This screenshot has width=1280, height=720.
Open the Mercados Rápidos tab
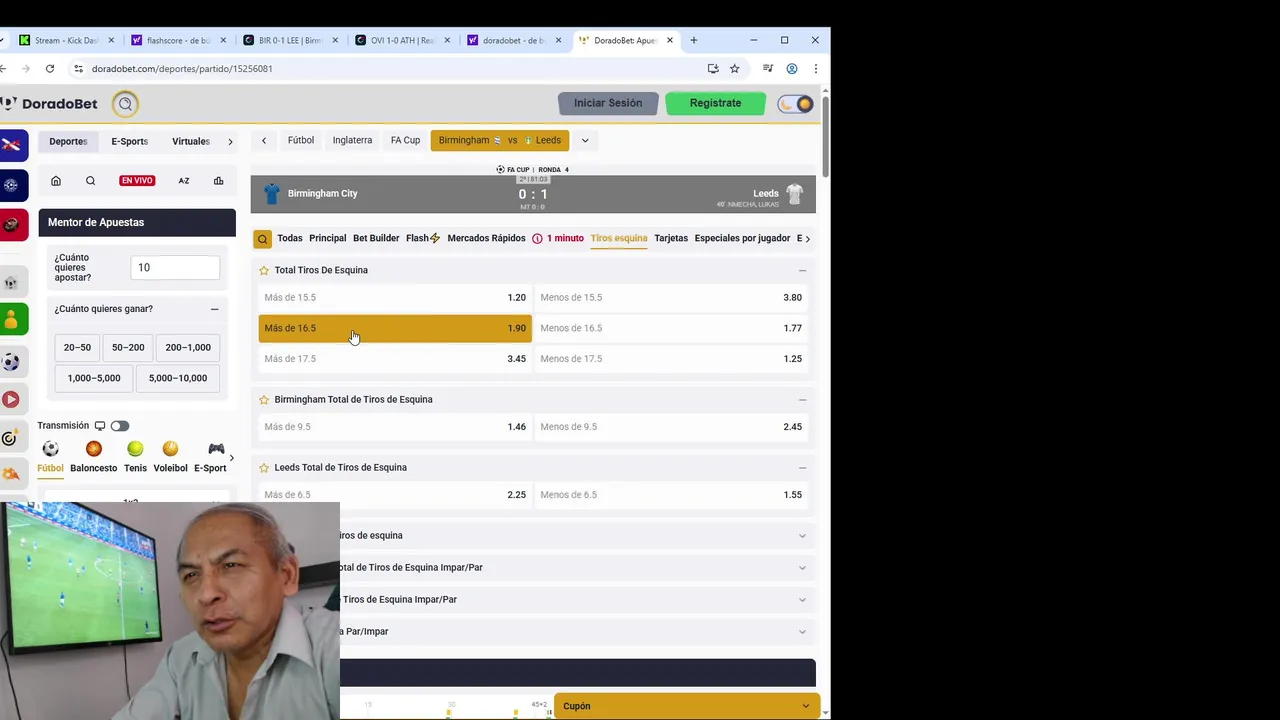point(486,238)
